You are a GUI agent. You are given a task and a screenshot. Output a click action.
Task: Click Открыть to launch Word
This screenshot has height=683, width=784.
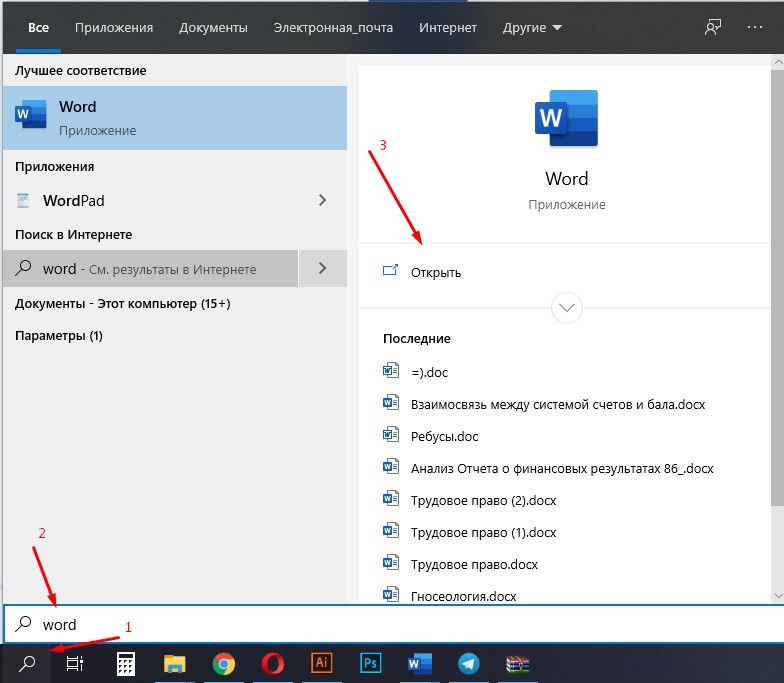click(436, 272)
